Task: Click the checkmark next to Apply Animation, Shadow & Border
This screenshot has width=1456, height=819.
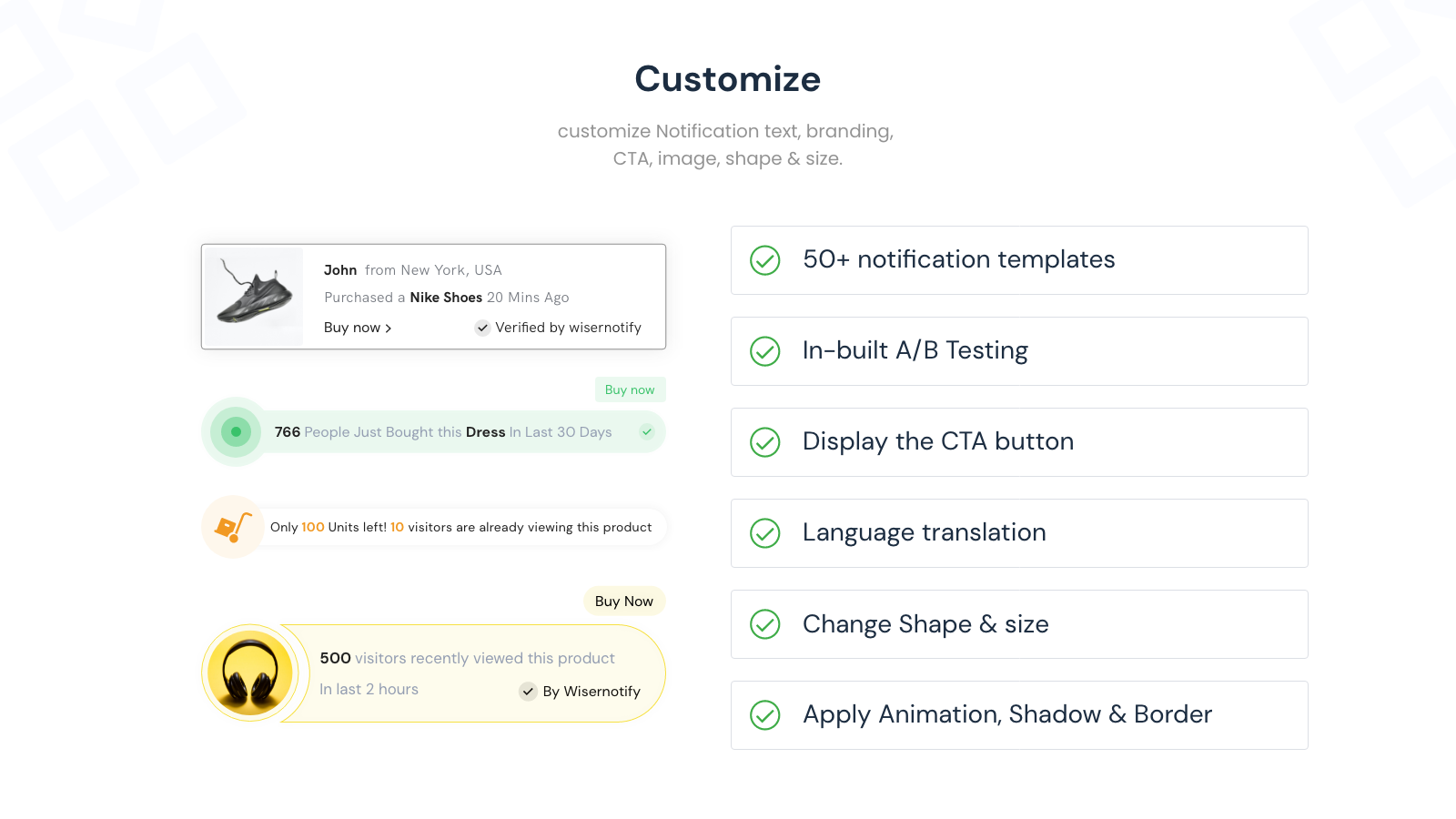Action: coord(764,715)
